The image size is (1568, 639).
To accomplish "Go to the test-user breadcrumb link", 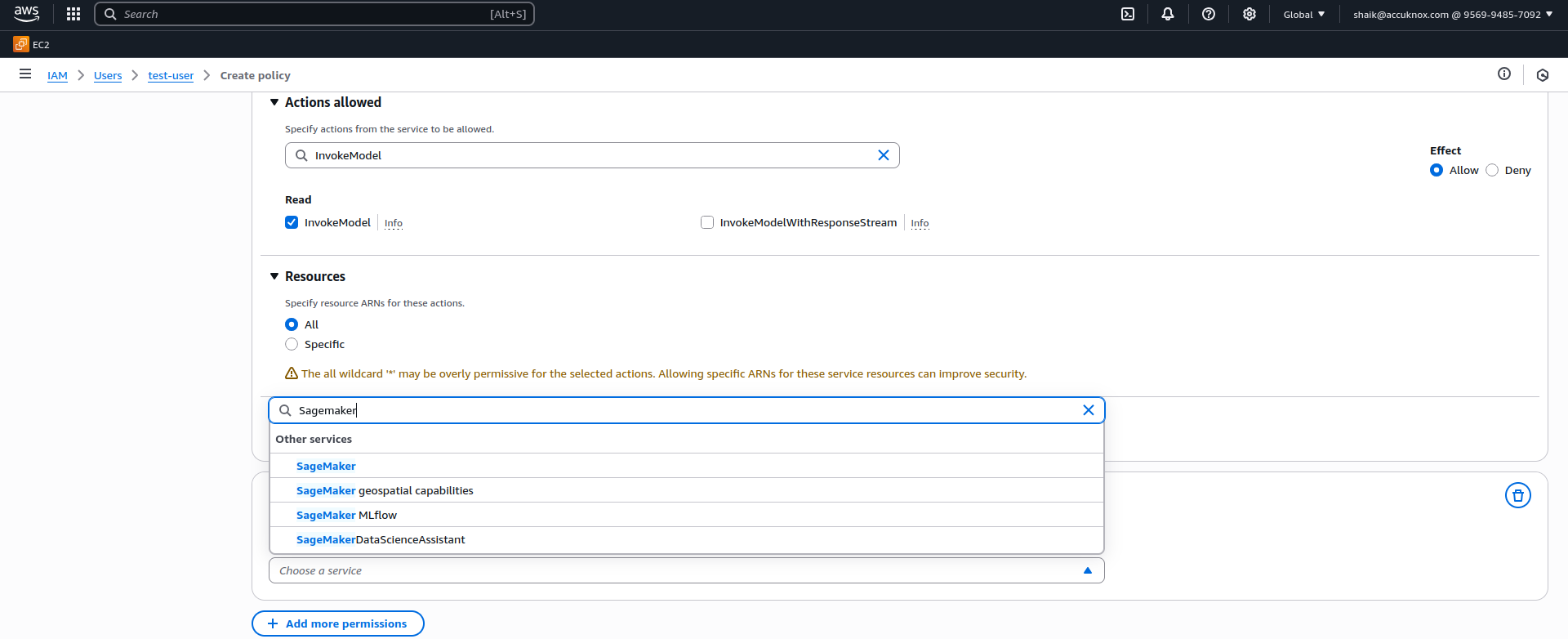I will pos(171,75).
